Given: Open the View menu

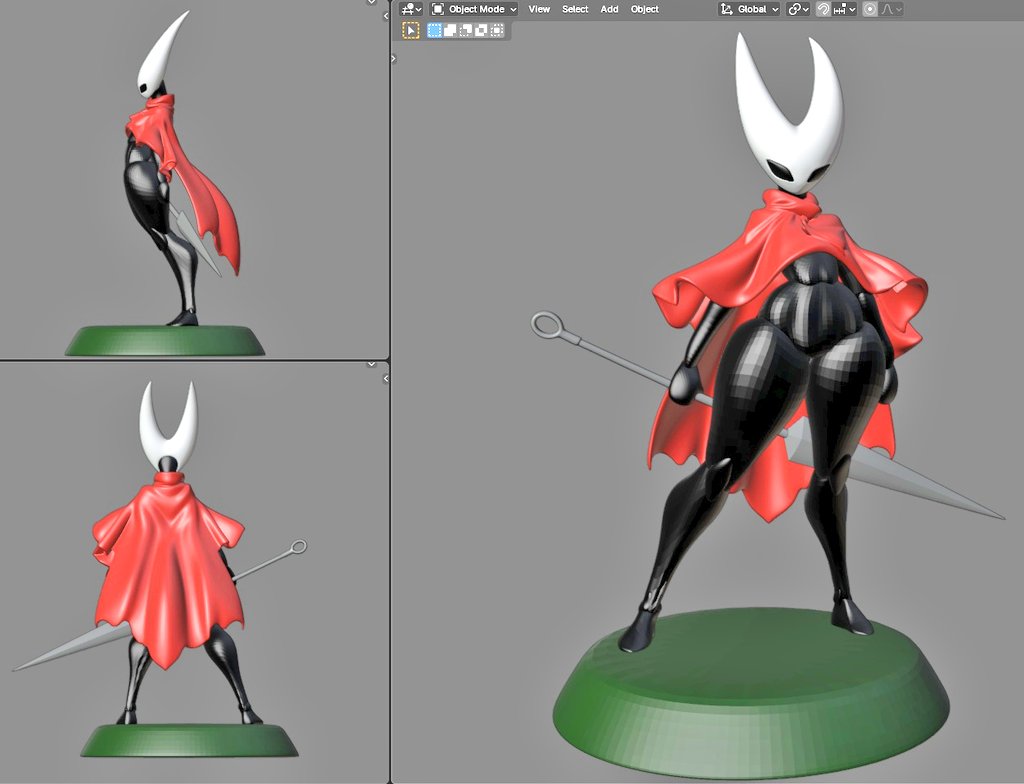Looking at the screenshot, I should [x=539, y=9].
